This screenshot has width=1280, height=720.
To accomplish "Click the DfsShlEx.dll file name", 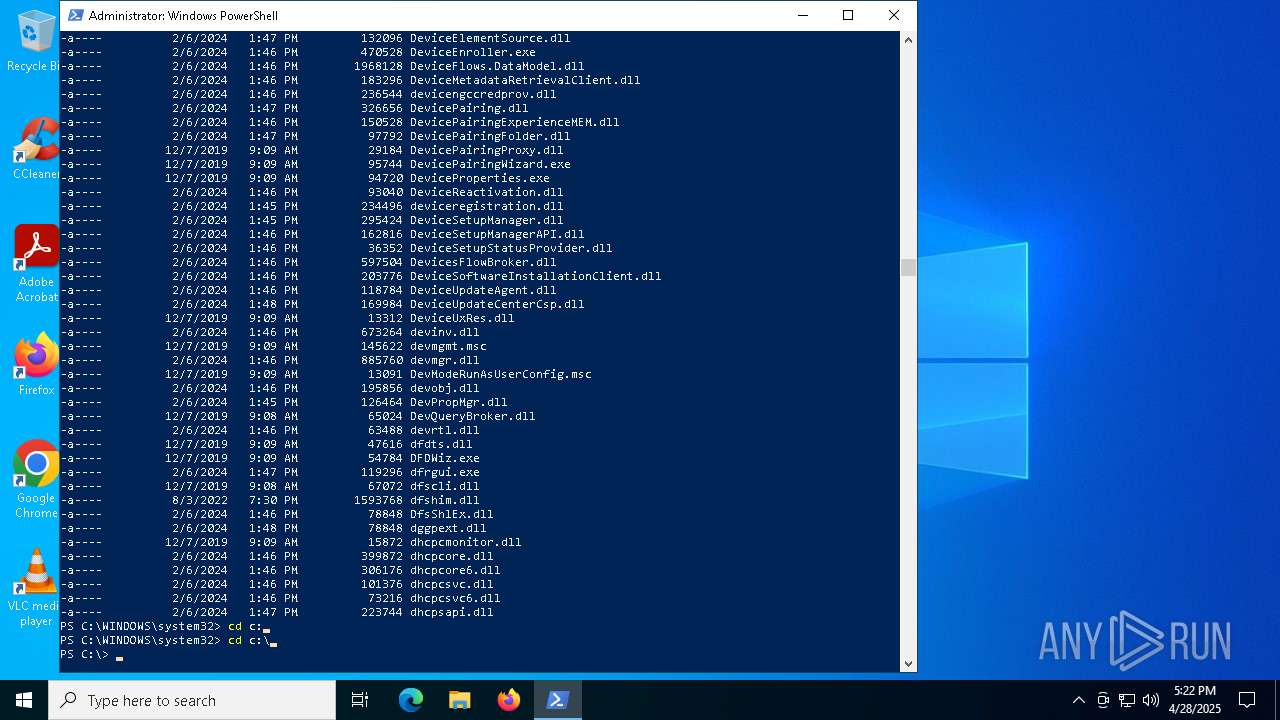I will point(451,514).
